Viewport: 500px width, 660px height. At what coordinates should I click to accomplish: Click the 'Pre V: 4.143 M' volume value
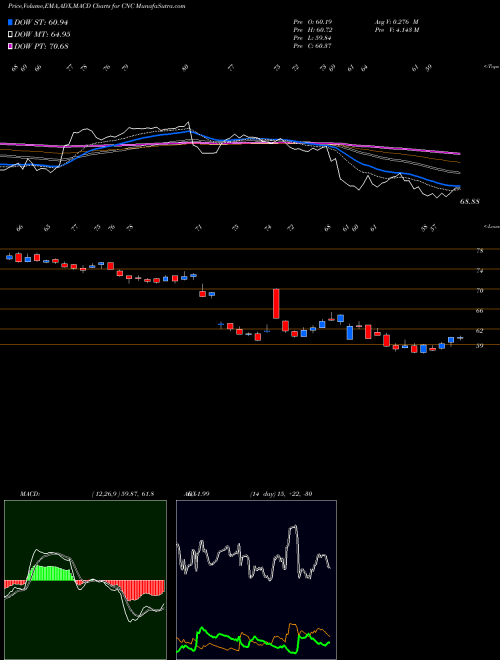(396, 30)
